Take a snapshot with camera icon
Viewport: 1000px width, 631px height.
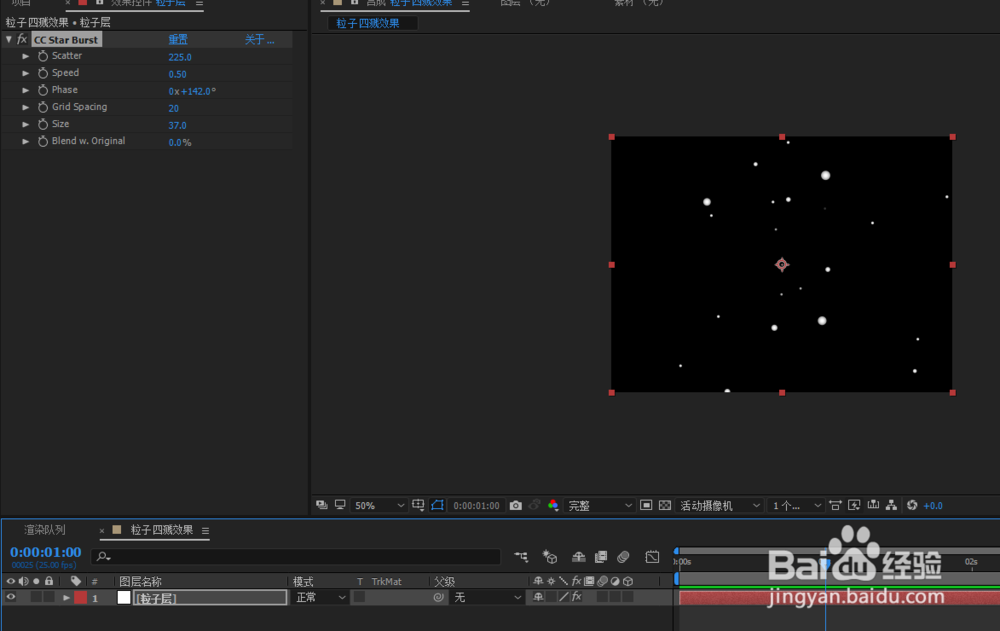point(515,505)
